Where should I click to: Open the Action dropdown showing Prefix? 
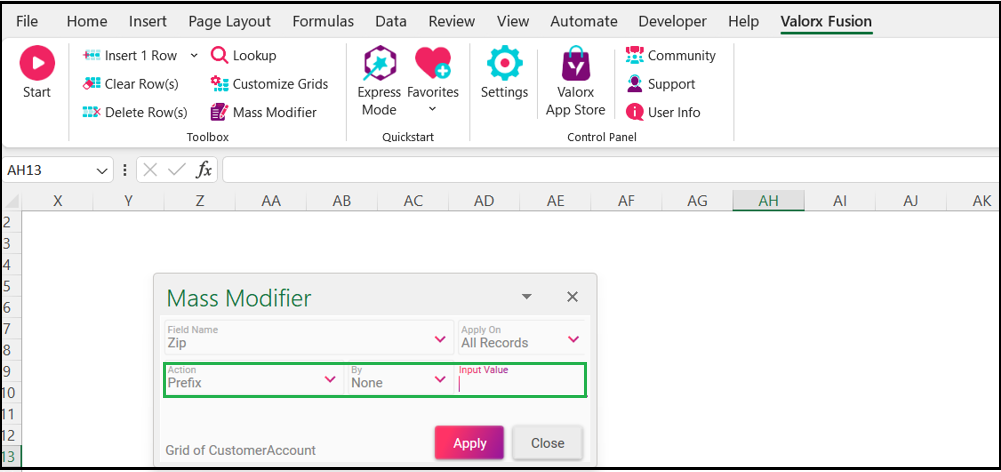pyautogui.click(x=253, y=380)
